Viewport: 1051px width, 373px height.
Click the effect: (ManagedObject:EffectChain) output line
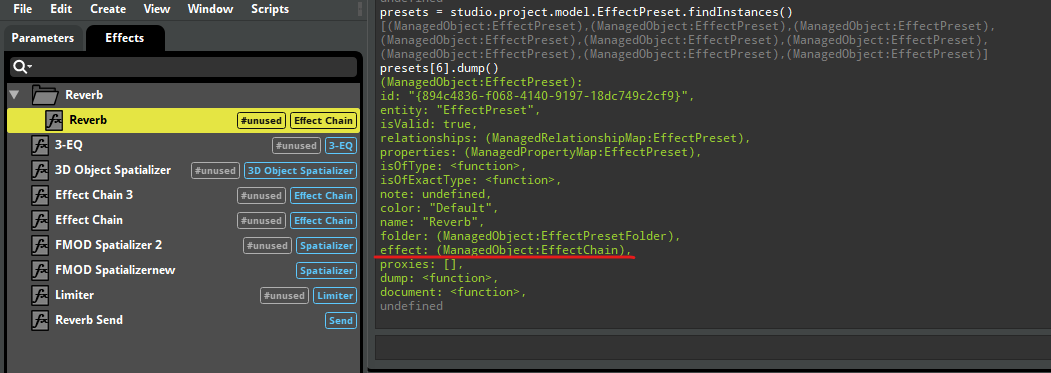coord(506,250)
